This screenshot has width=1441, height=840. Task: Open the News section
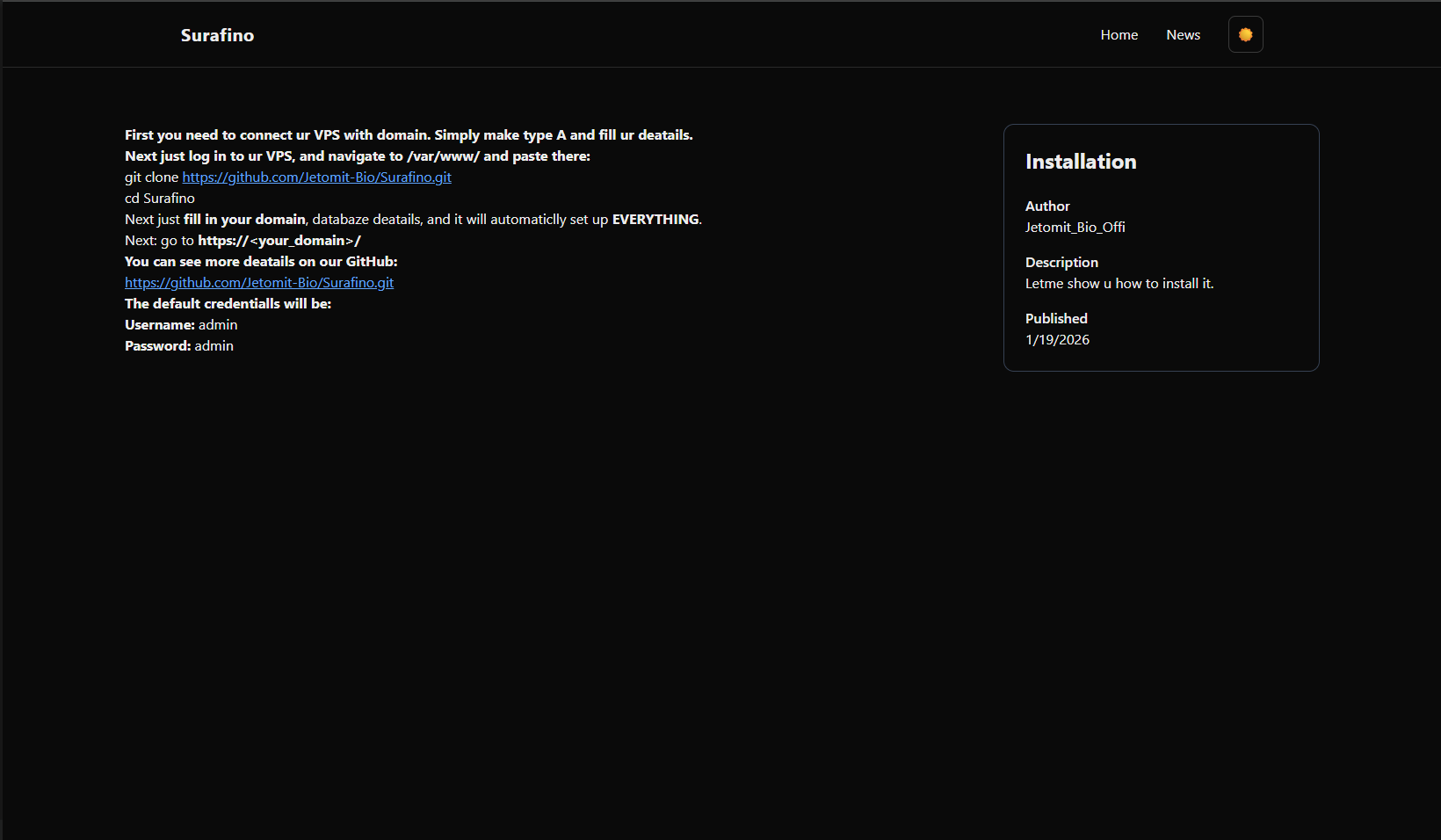click(1183, 35)
